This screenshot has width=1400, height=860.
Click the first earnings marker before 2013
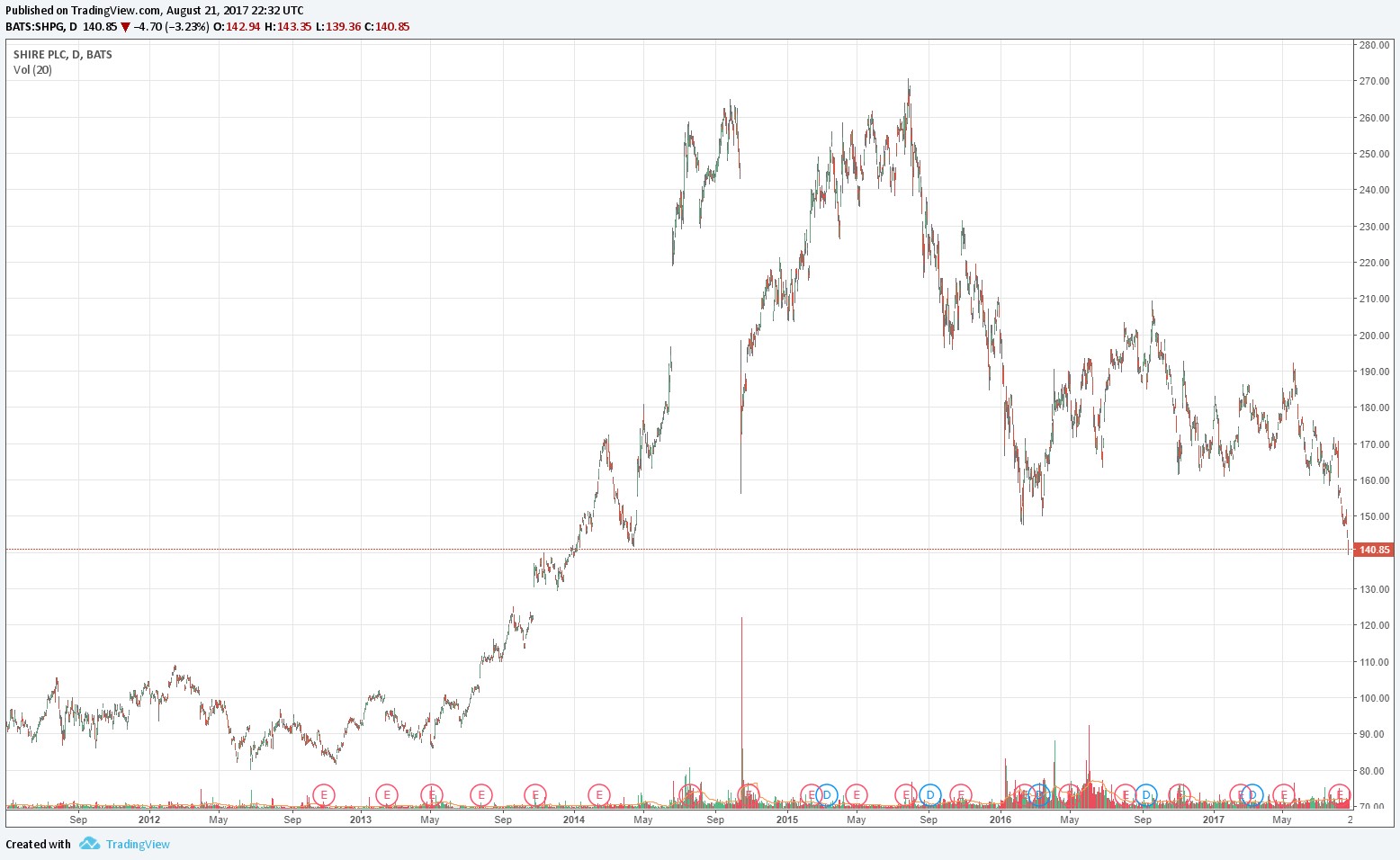point(324,794)
